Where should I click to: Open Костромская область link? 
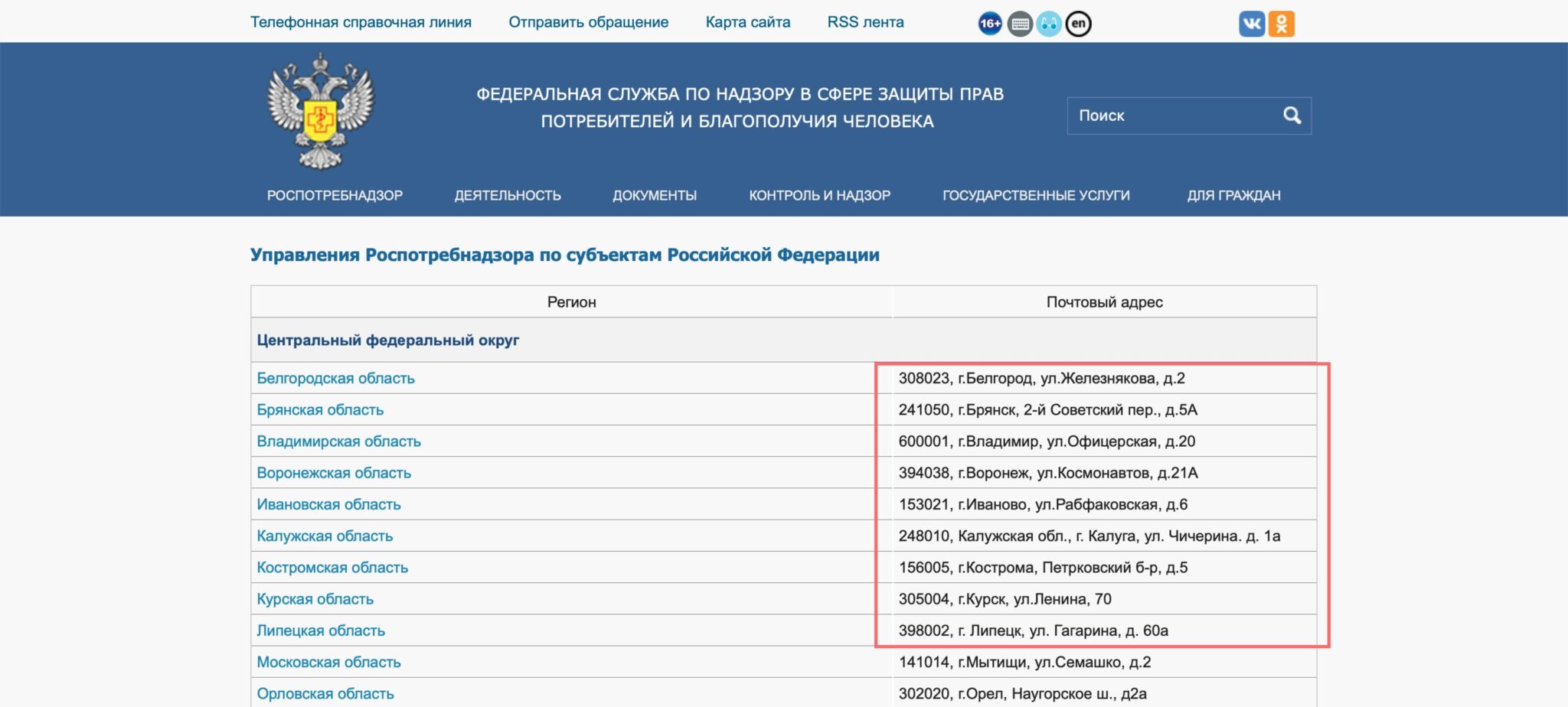(332, 568)
